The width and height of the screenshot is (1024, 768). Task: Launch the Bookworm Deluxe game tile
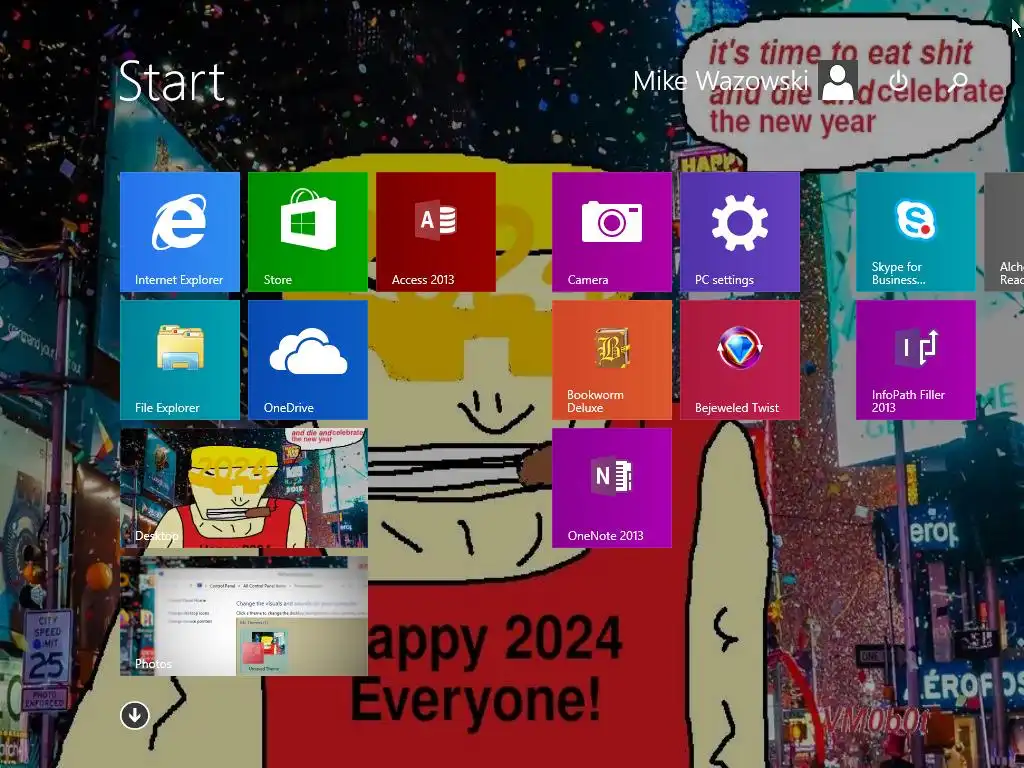(x=612, y=360)
